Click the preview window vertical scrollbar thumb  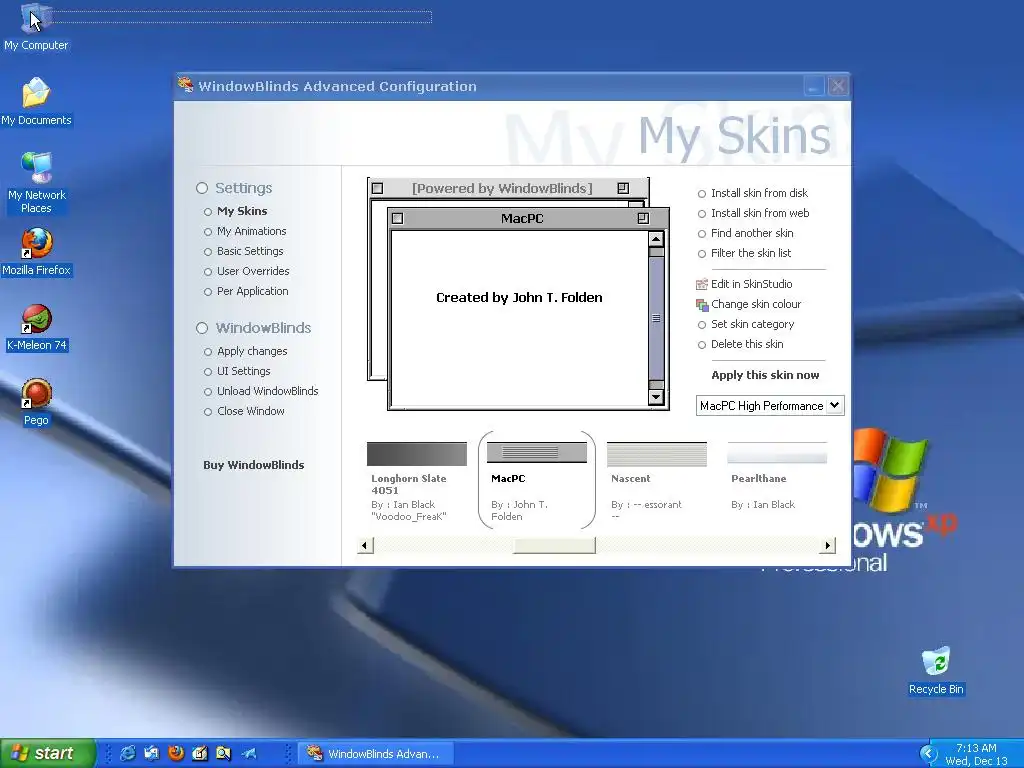tap(656, 318)
